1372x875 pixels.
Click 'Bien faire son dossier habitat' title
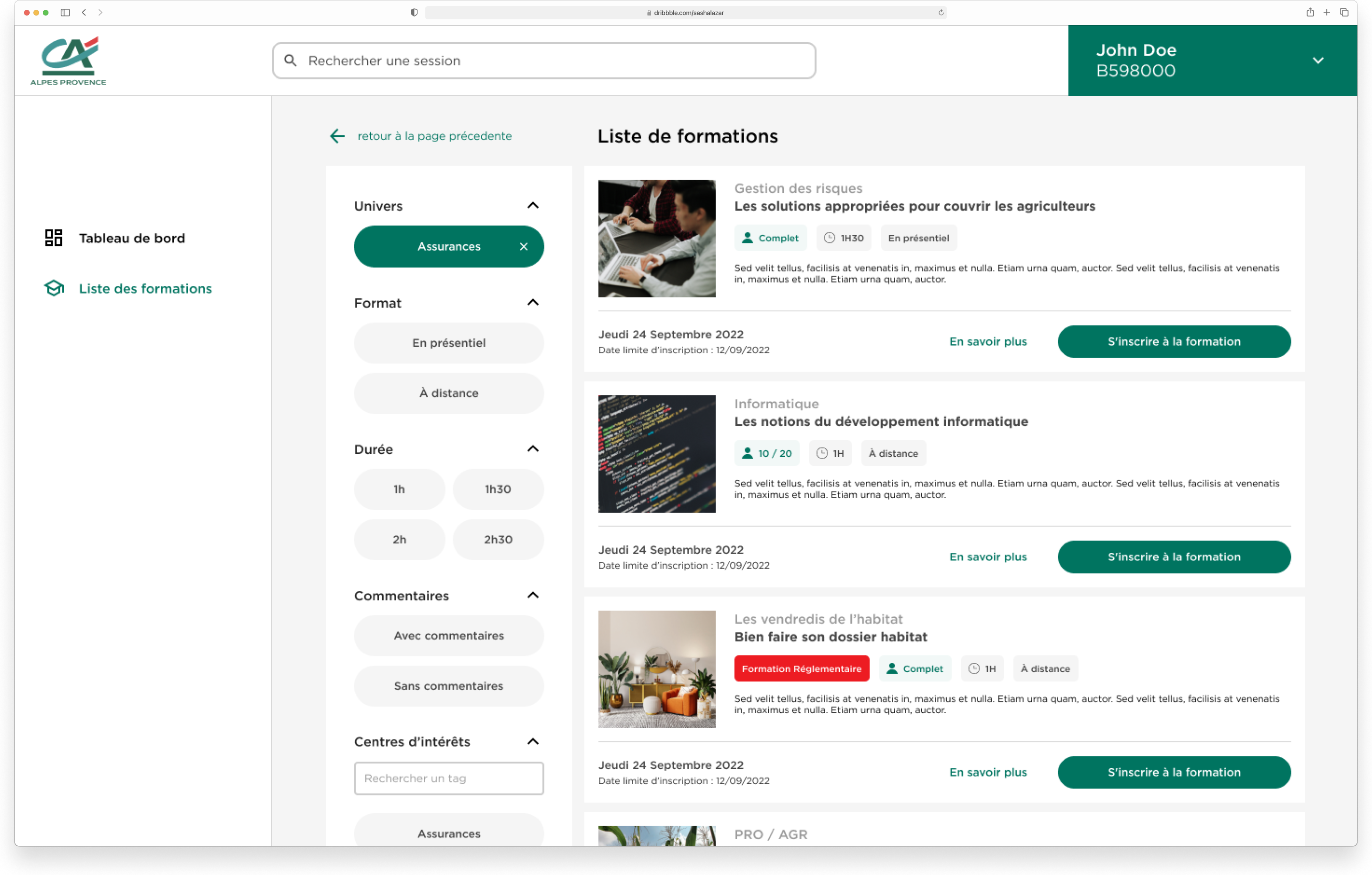(831, 637)
